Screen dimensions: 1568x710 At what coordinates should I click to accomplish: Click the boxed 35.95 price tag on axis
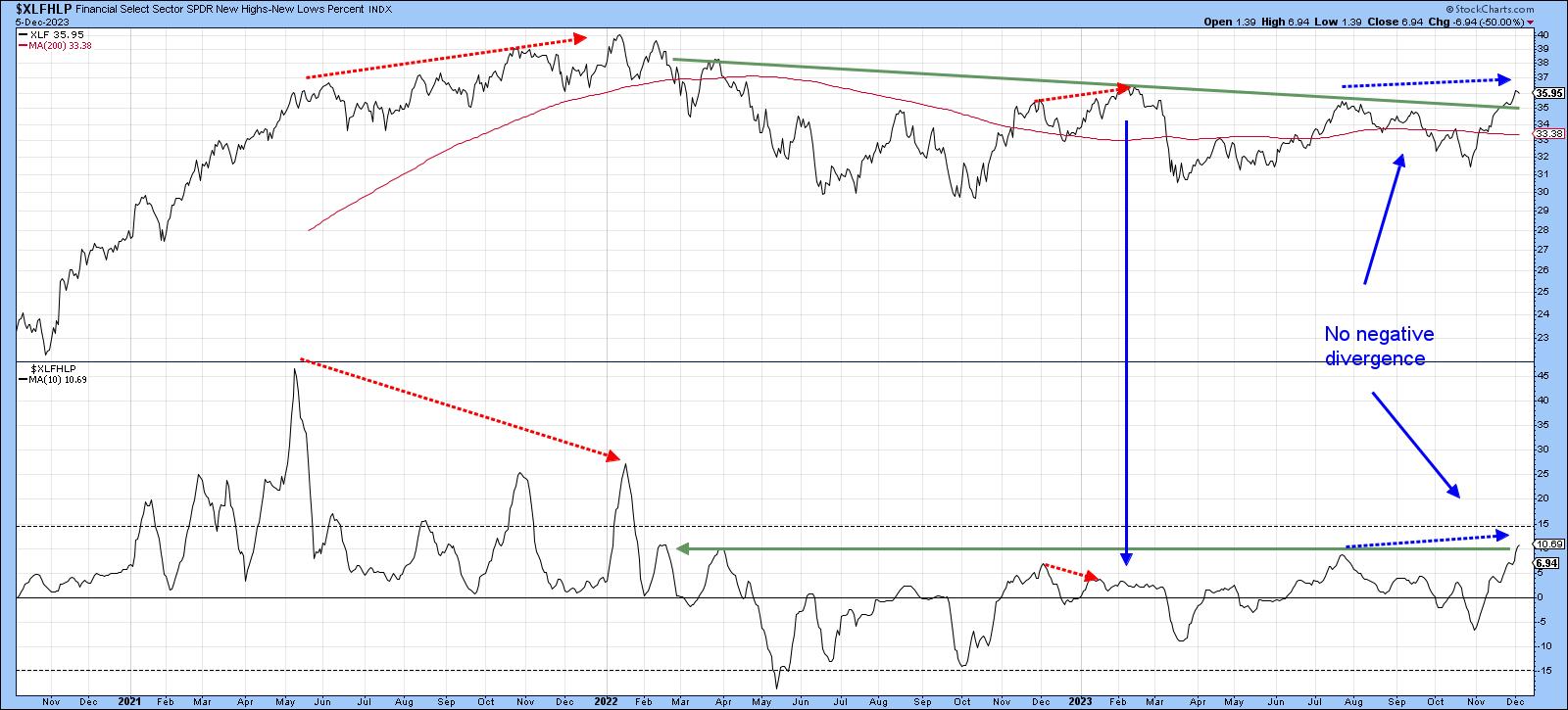click(1550, 93)
